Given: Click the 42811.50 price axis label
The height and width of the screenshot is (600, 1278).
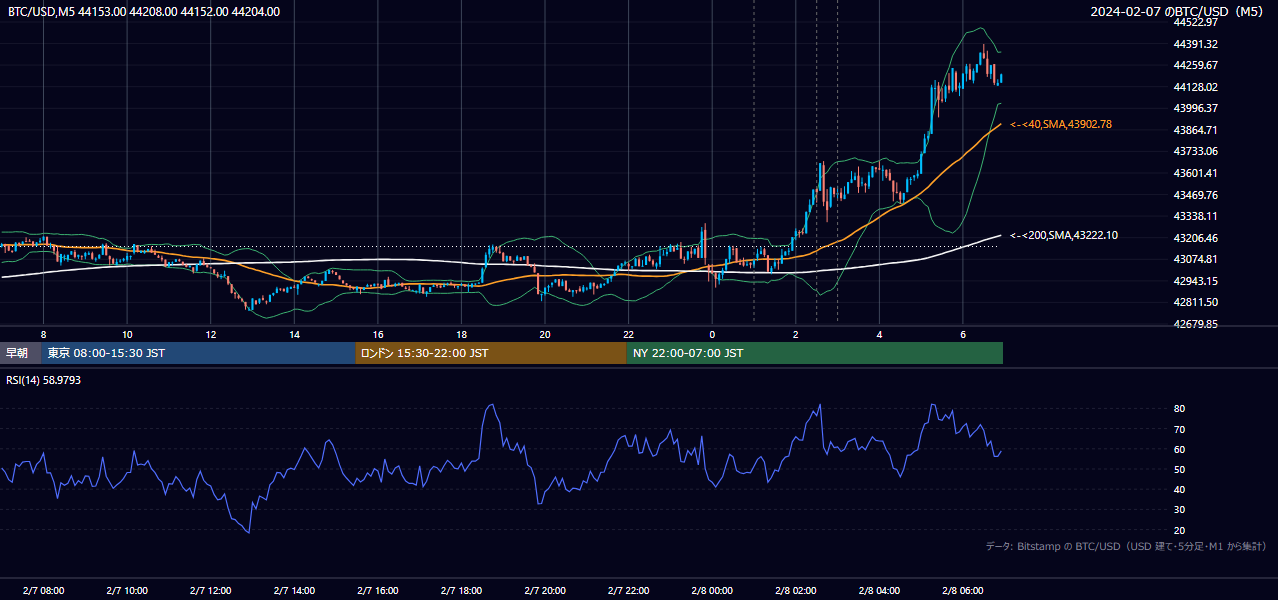Looking at the screenshot, I should pyautogui.click(x=1195, y=302).
